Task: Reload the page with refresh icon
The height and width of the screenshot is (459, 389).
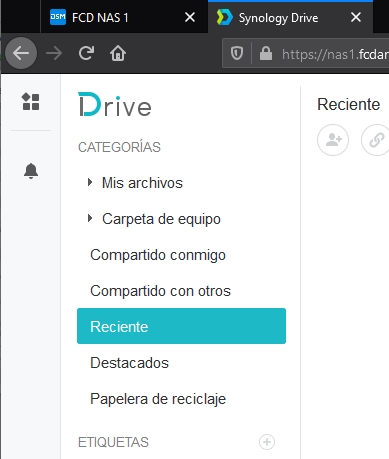Action: coord(86,53)
